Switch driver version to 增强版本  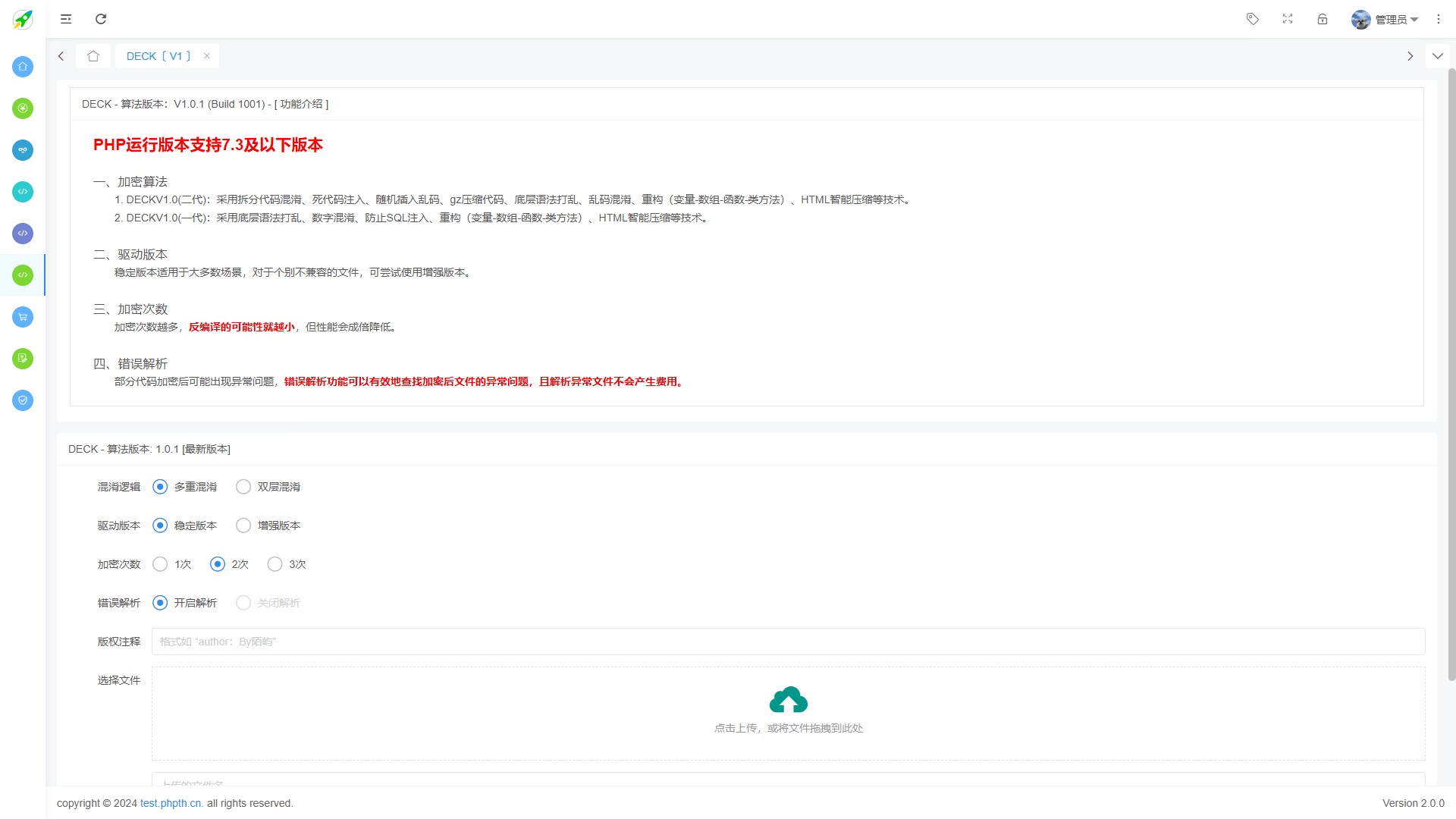tap(243, 525)
